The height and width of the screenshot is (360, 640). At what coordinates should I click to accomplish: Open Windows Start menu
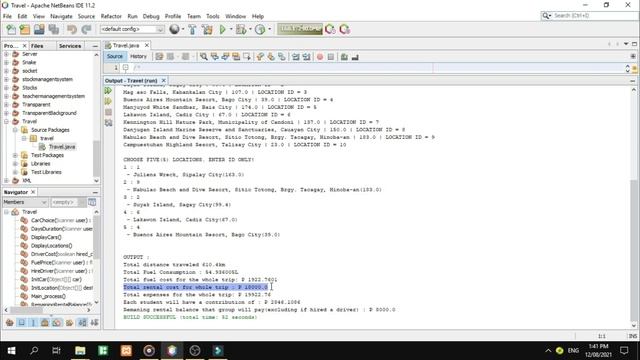tap(11, 351)
